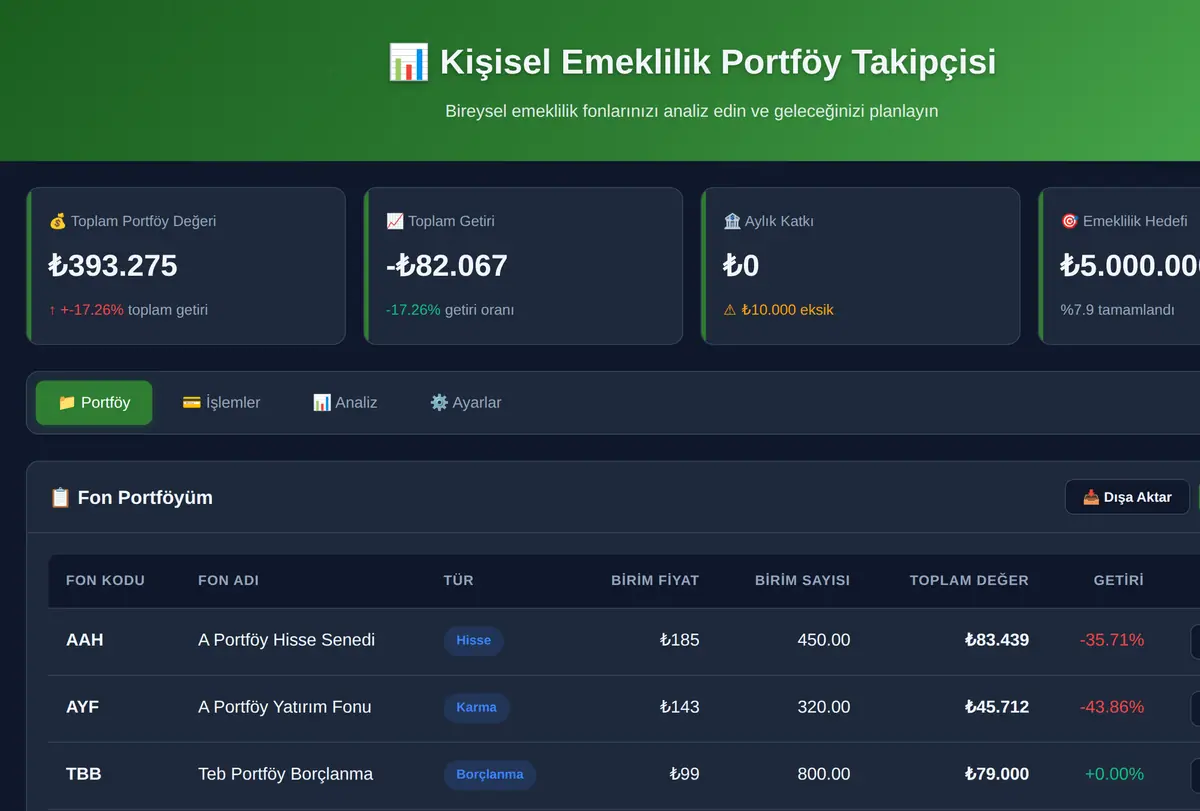
Task: Click the Fon Portföyüm heading
Action: point(145,497)
